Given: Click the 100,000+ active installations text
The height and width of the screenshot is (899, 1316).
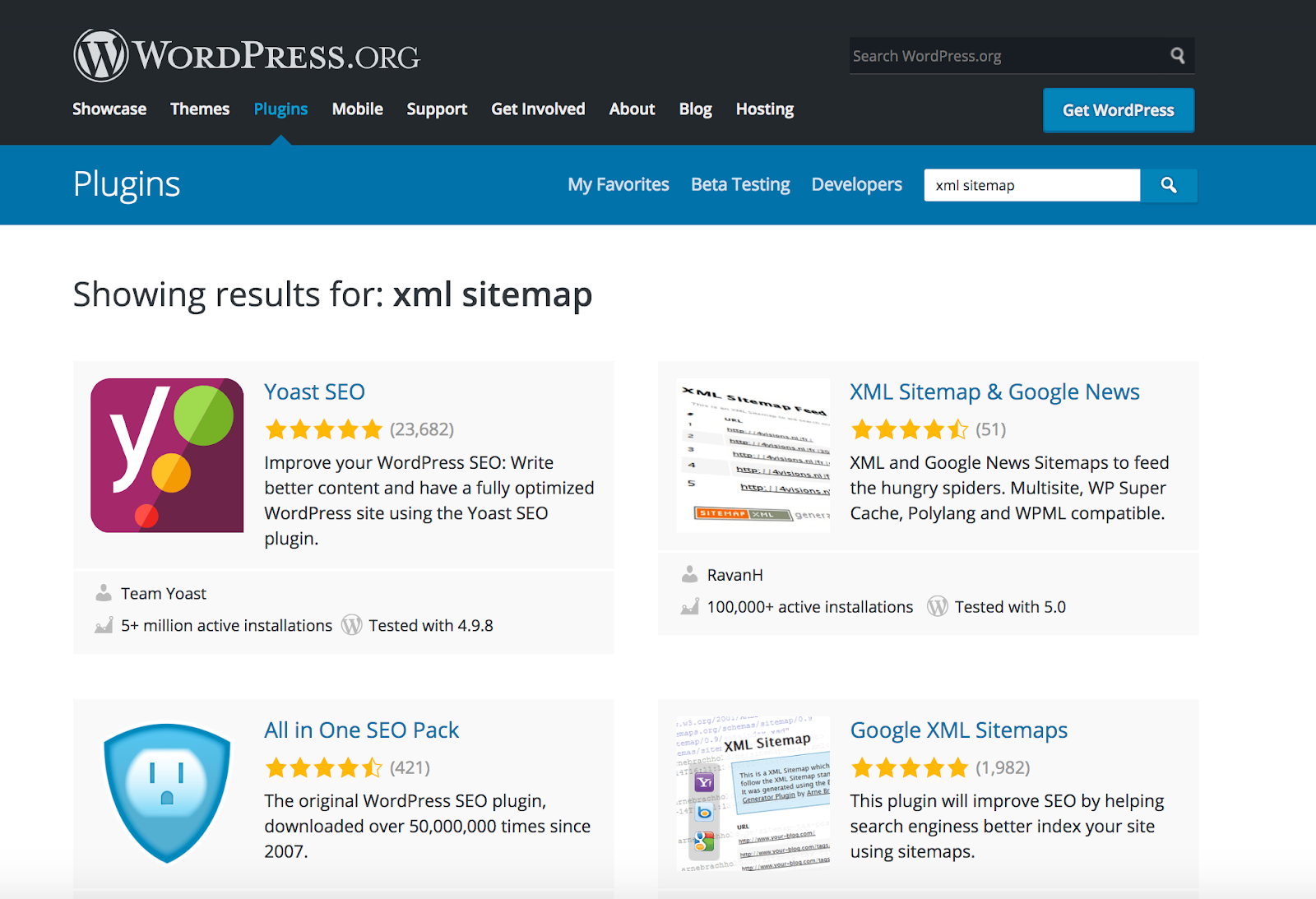Looking at the screenshot, I should point(810,606).
